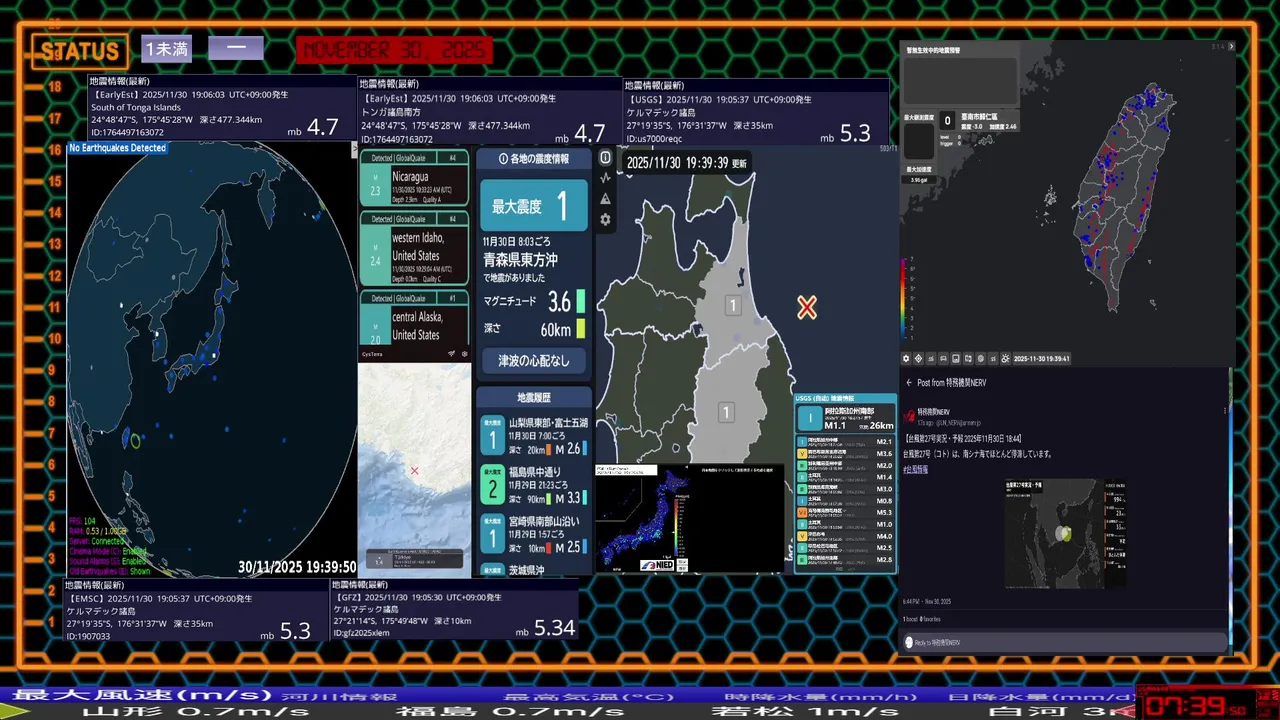Click the 最大震度 1 intensity banner

[534, 205]
